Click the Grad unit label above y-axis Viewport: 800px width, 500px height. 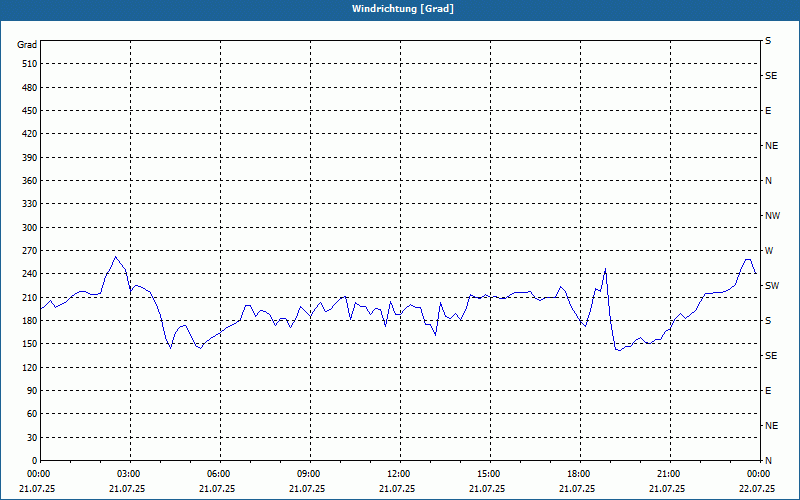click(x=27, y=45)
